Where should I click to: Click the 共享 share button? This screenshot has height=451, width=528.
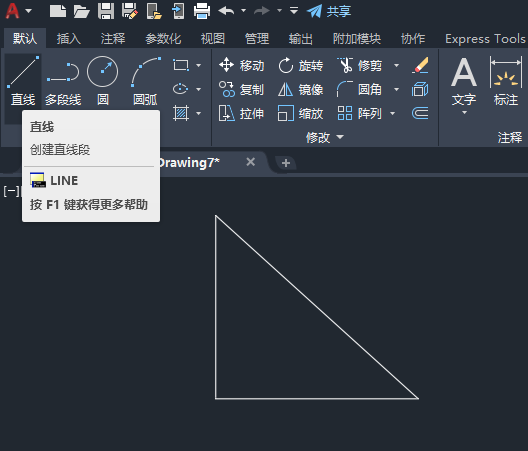coord(329,11)
